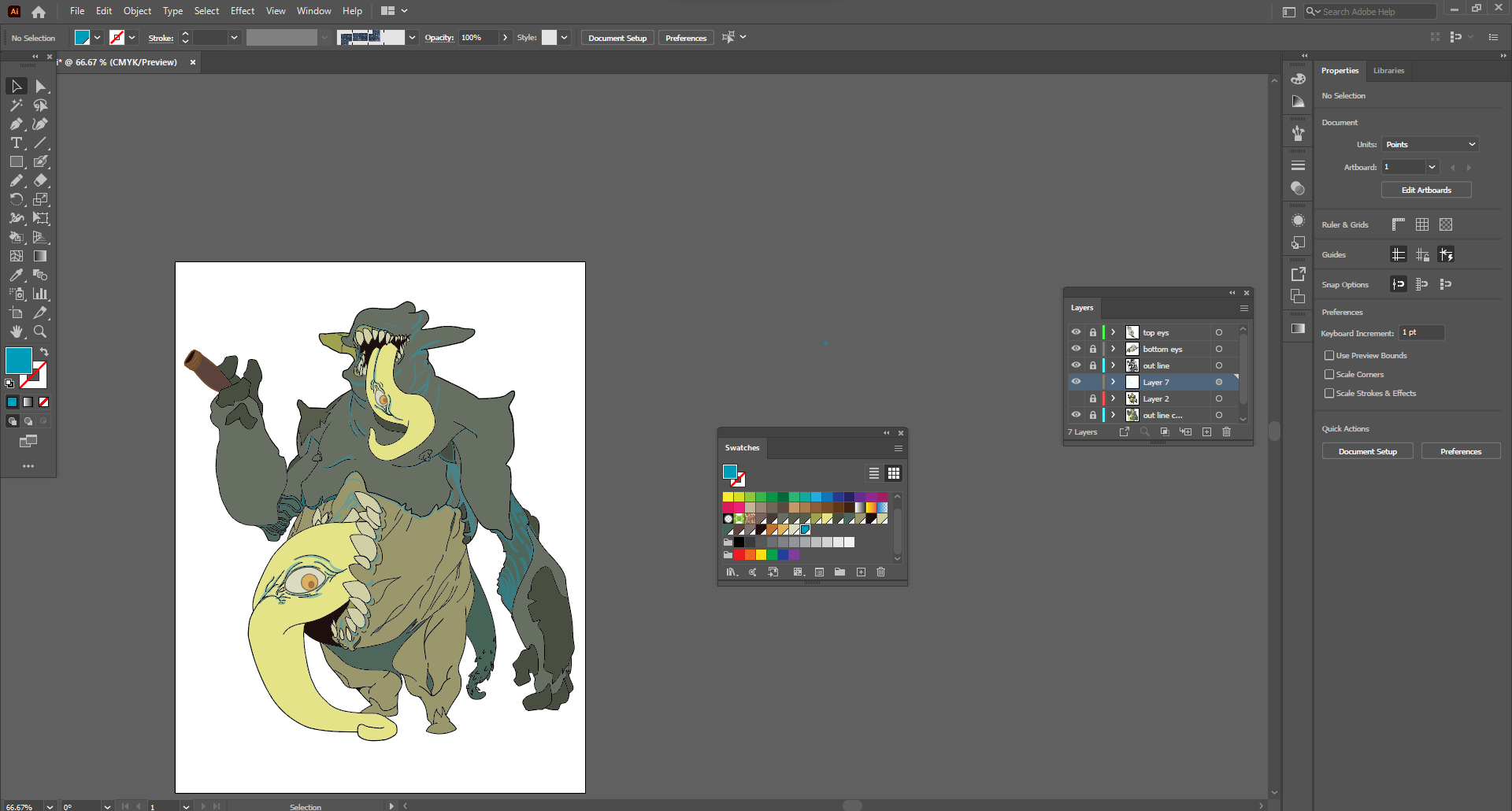Select the Zoom tool
The width and height of the screenshot is (1512, 811).
tap(40, 331)
